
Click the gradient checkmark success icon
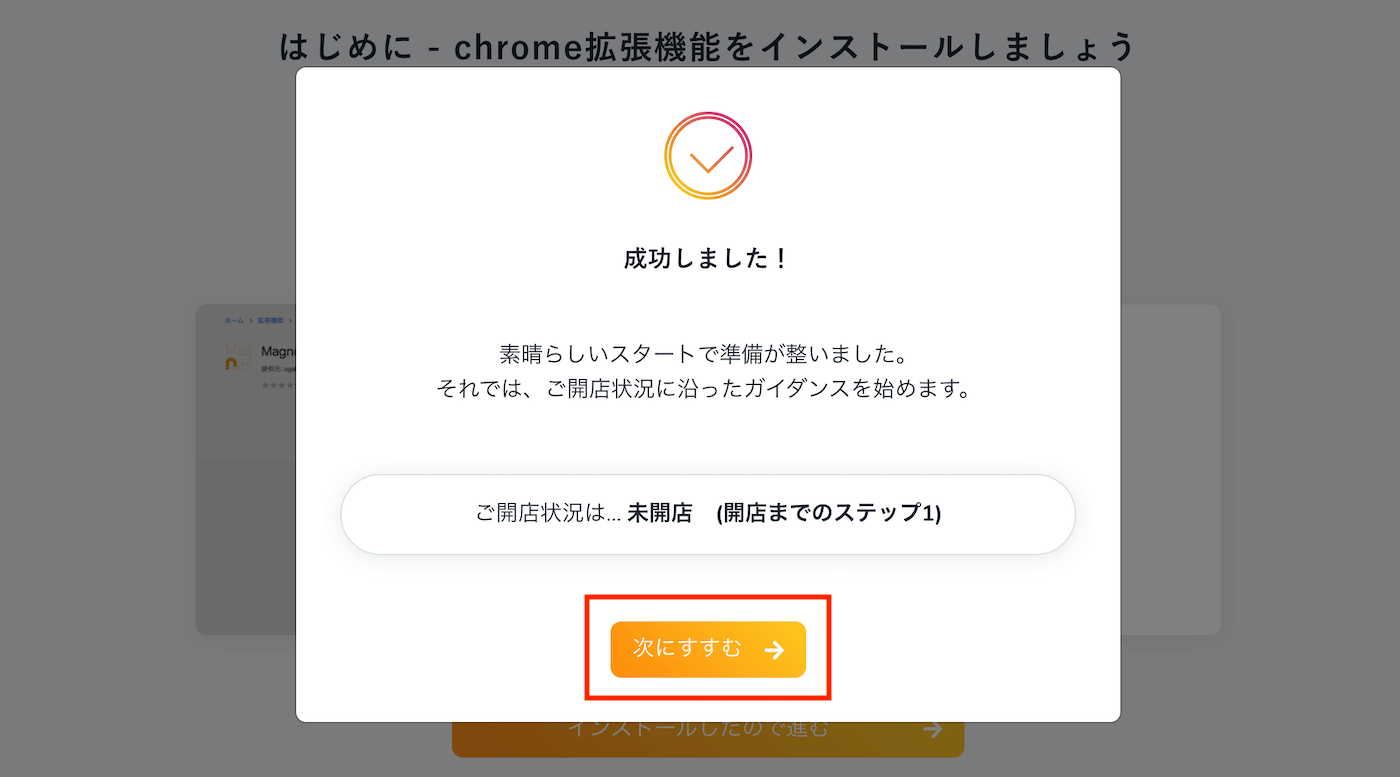point(708,156)
